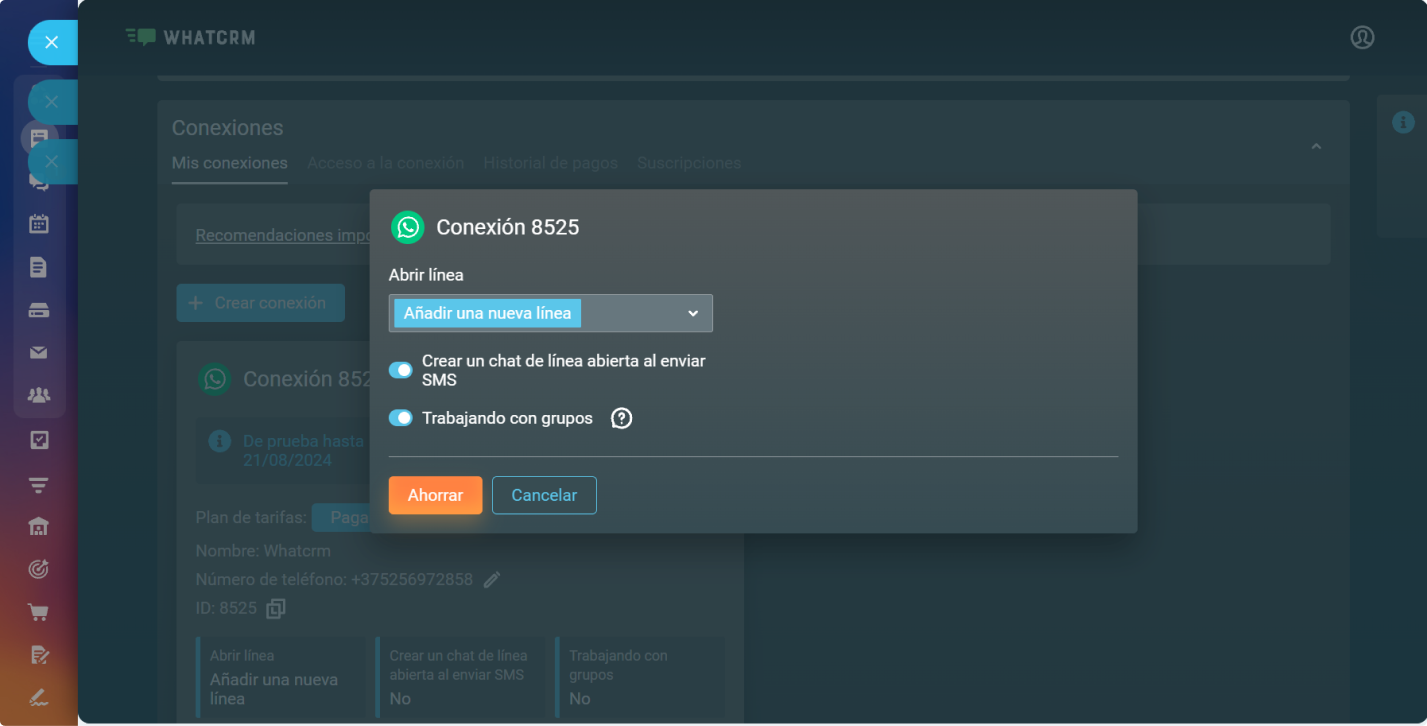Open the CRM funnel icon in the sidebar
This screenshot has height=726, width=1427.
(x=39, y=485)
